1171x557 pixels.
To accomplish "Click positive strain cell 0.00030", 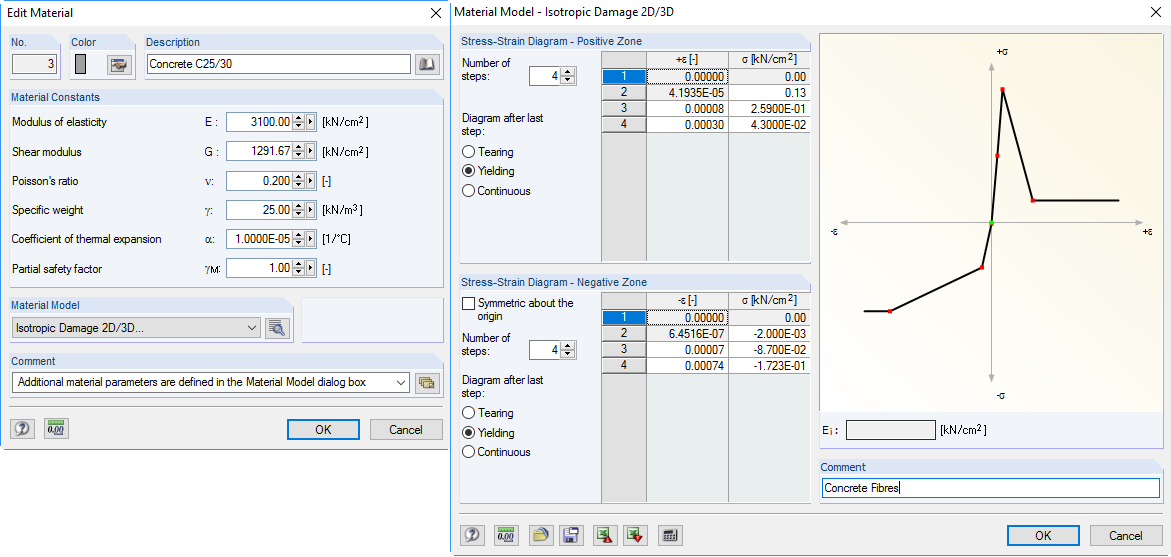I will pos(687,125).
